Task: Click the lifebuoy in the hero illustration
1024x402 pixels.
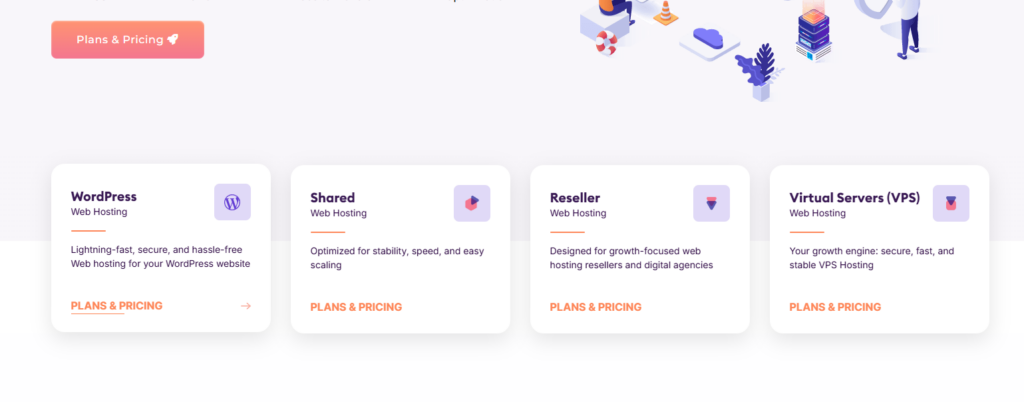Action: [x=607, y=43]
